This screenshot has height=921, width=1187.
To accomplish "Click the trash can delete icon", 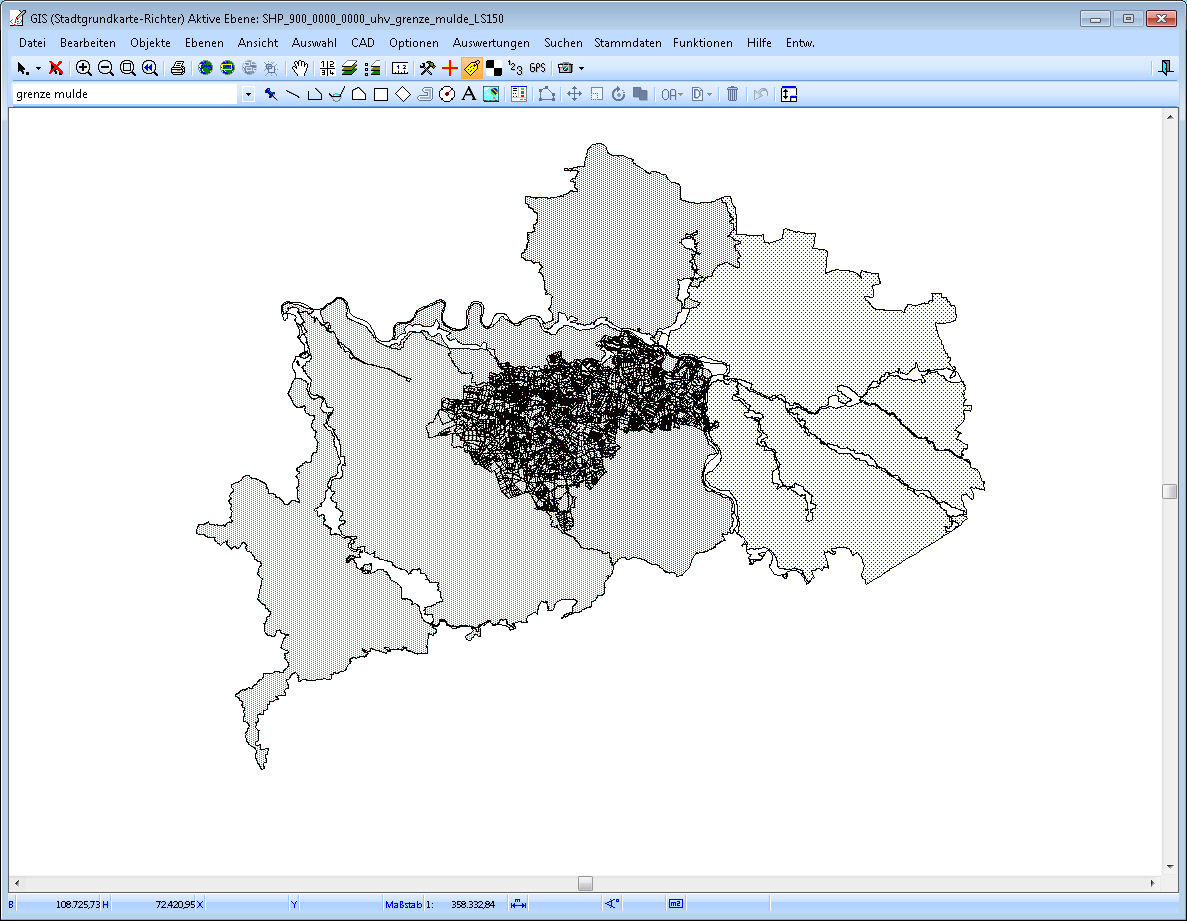I will click(733, 94).
